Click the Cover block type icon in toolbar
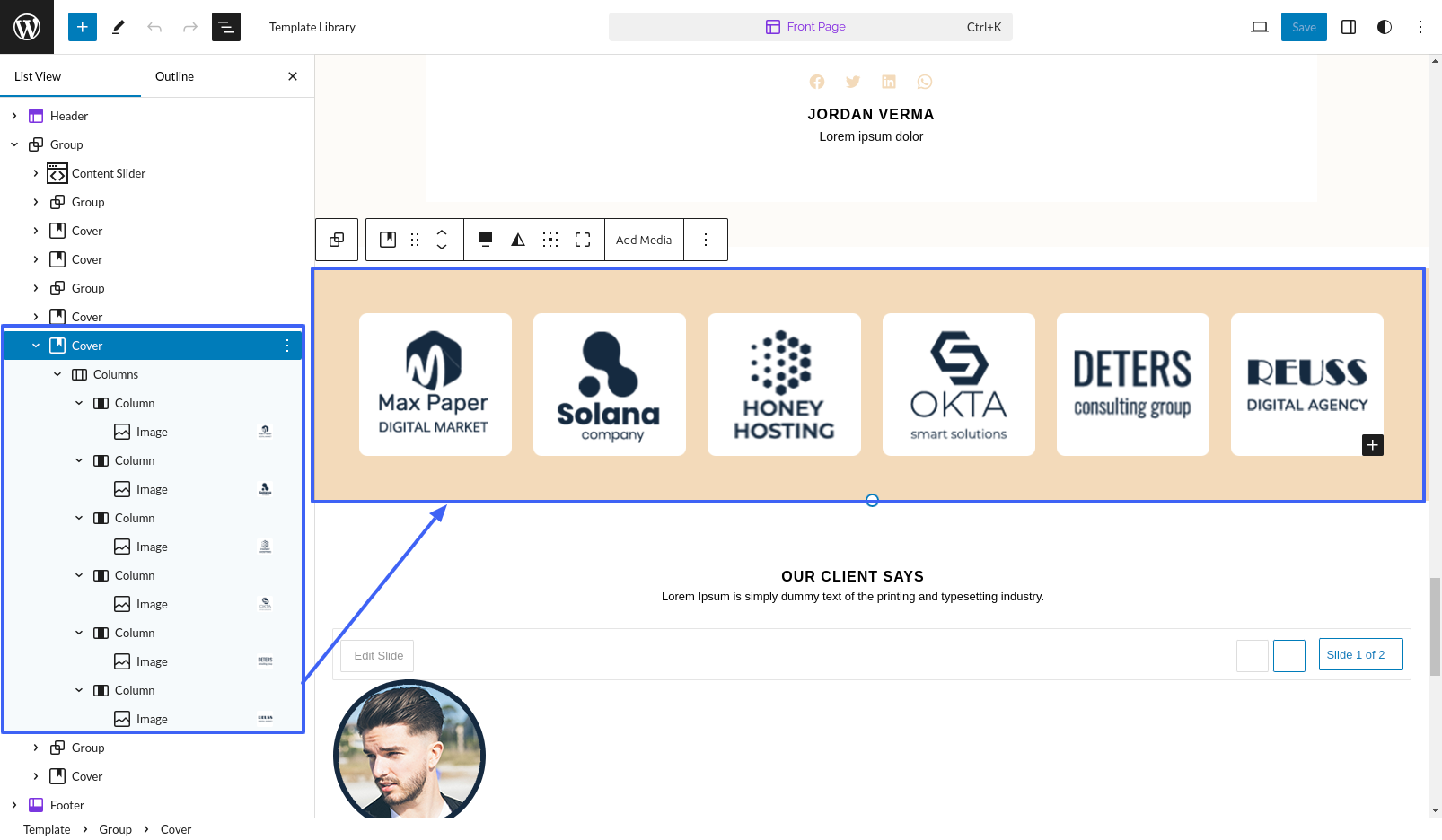The image size is (1442, 840). (388, 240)
